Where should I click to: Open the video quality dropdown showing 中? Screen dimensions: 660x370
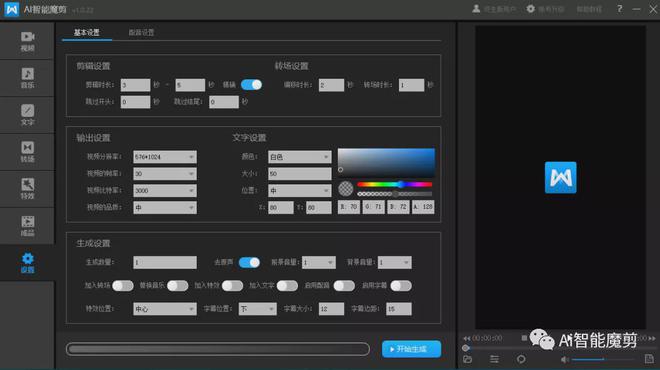coord(165,207)
